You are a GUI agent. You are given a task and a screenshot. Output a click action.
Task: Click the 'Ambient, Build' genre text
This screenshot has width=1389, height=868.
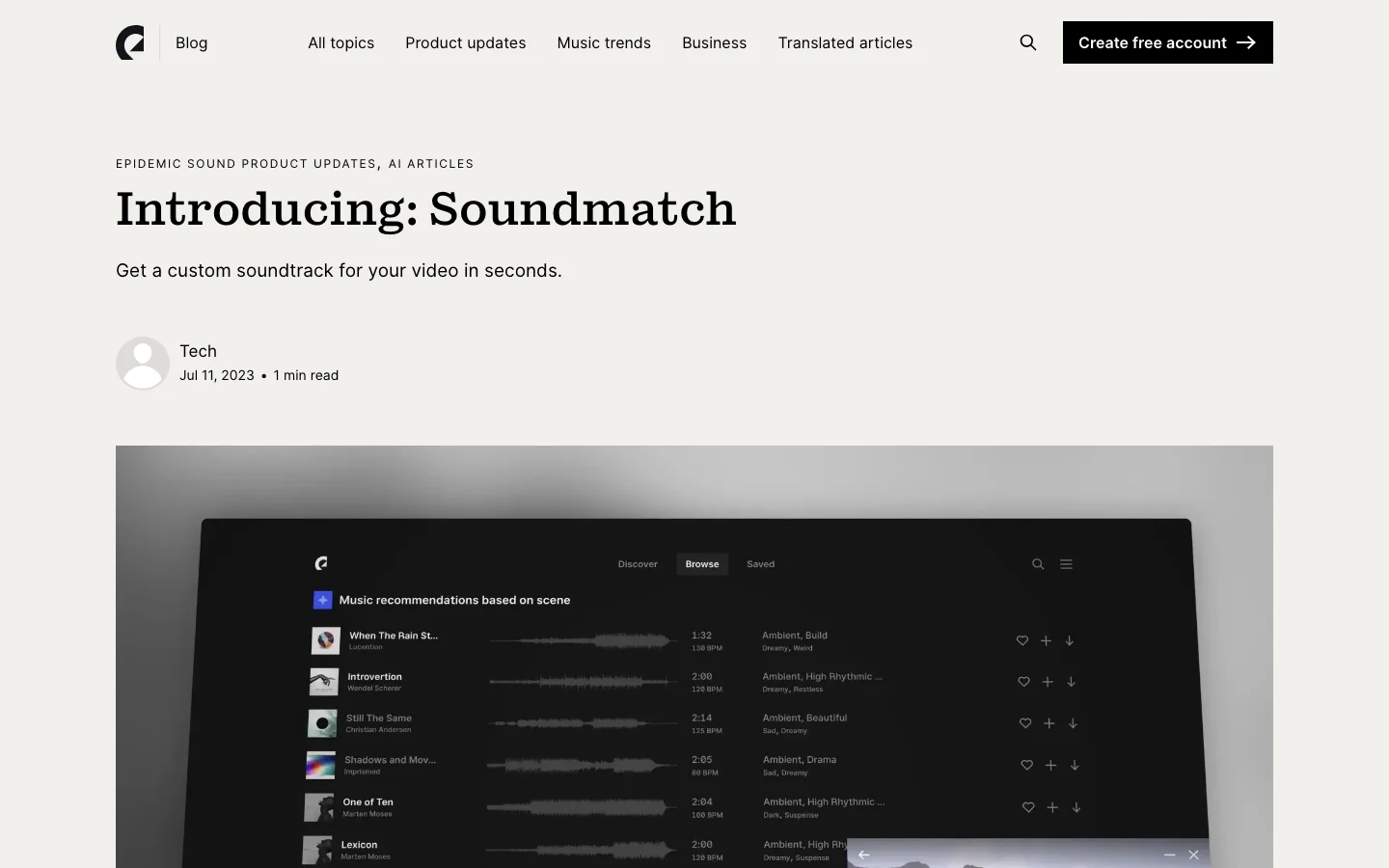(795, 636)
